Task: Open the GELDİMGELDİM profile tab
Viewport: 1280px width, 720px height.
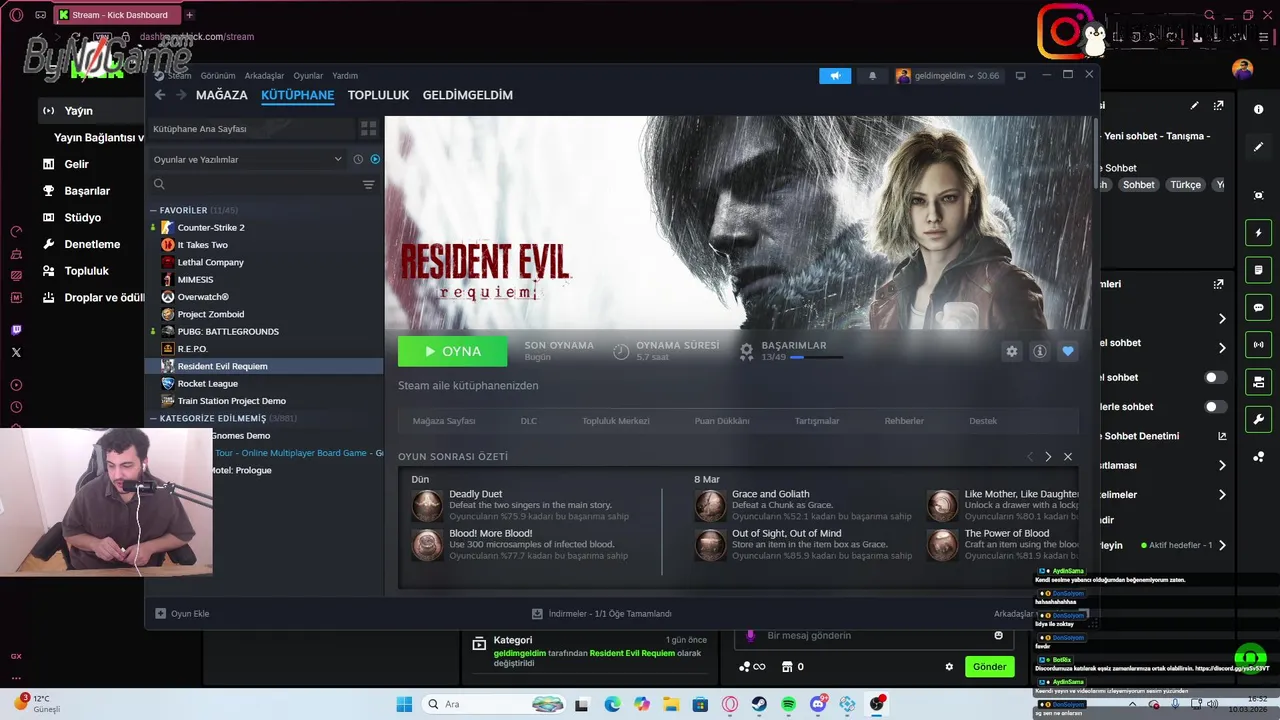Action: 467,95
